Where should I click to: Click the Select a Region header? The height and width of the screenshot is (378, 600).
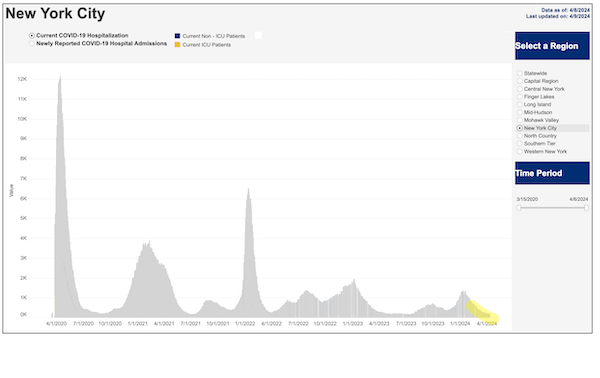pos(552,46)
